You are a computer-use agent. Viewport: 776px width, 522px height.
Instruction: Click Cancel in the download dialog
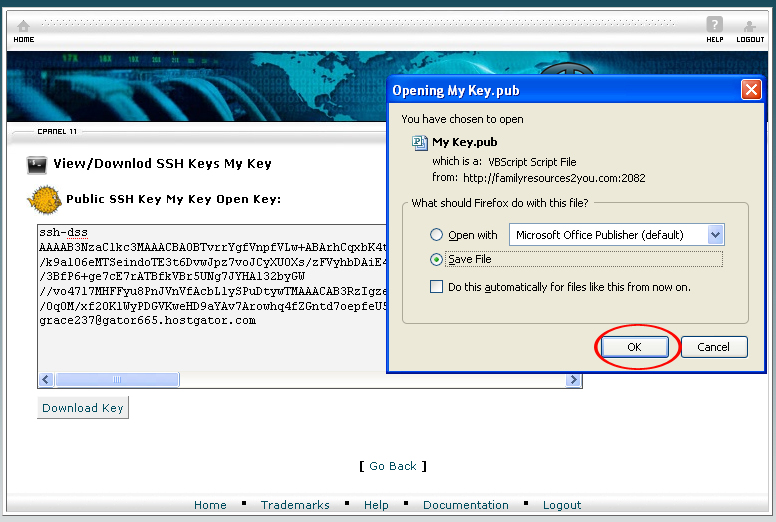(714, 347)
